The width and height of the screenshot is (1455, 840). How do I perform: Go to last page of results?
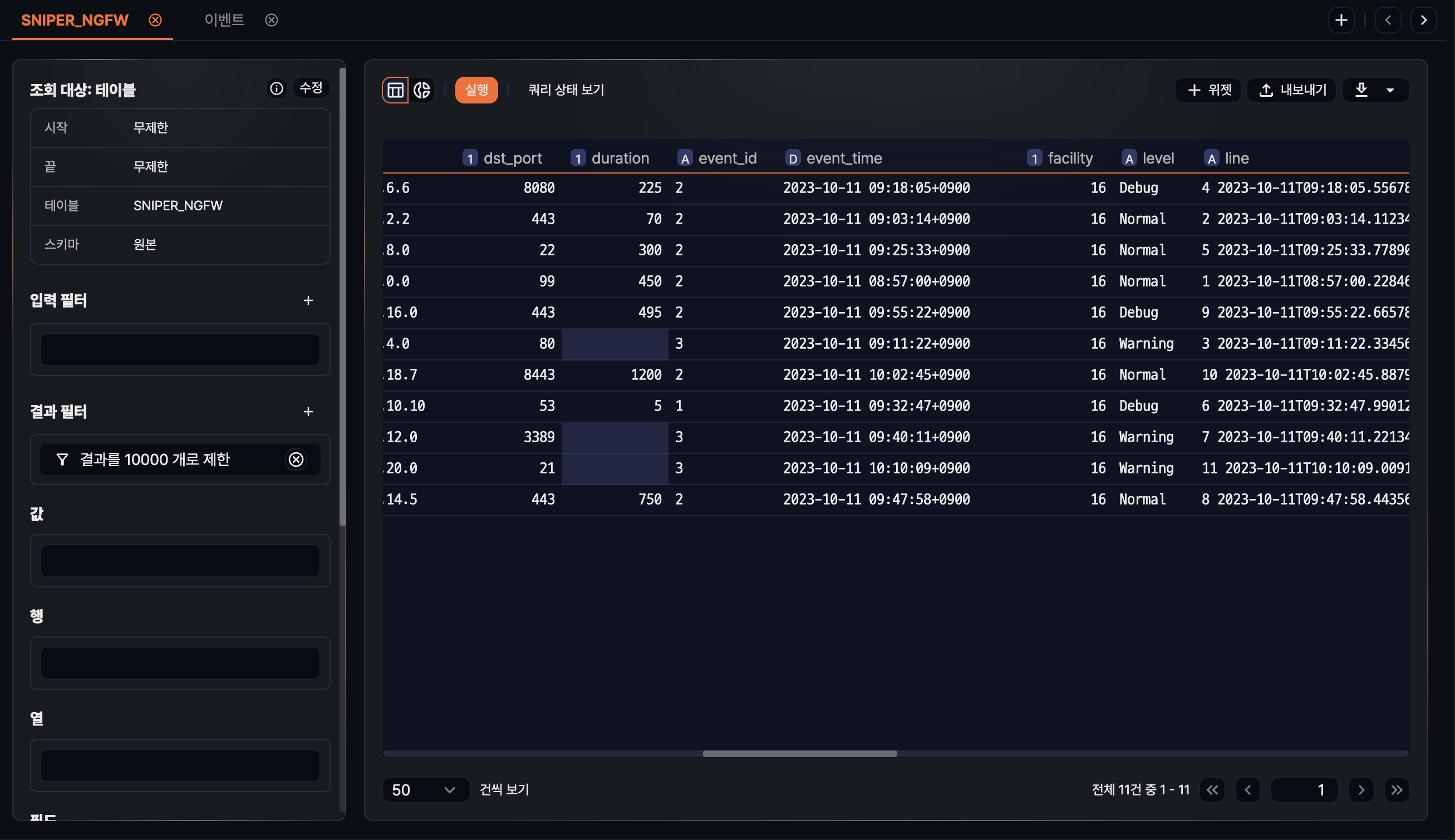click(1397, 790)
